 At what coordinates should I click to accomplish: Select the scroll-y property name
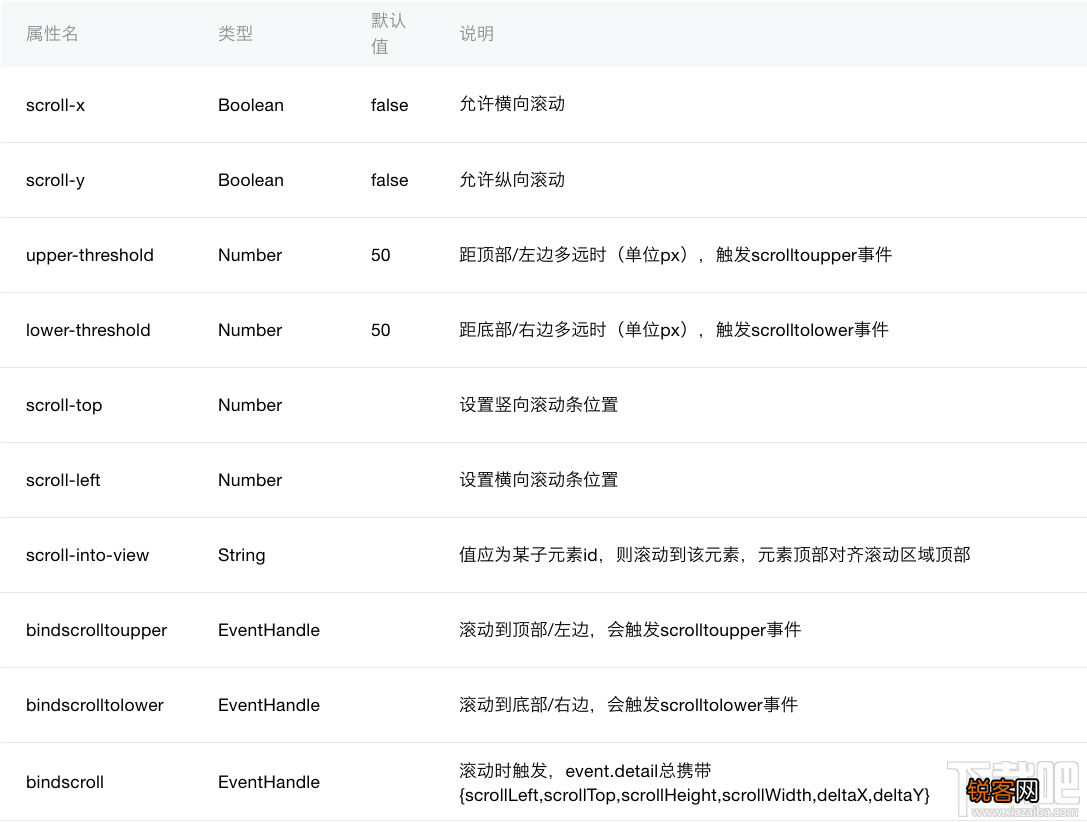(55, 180)
